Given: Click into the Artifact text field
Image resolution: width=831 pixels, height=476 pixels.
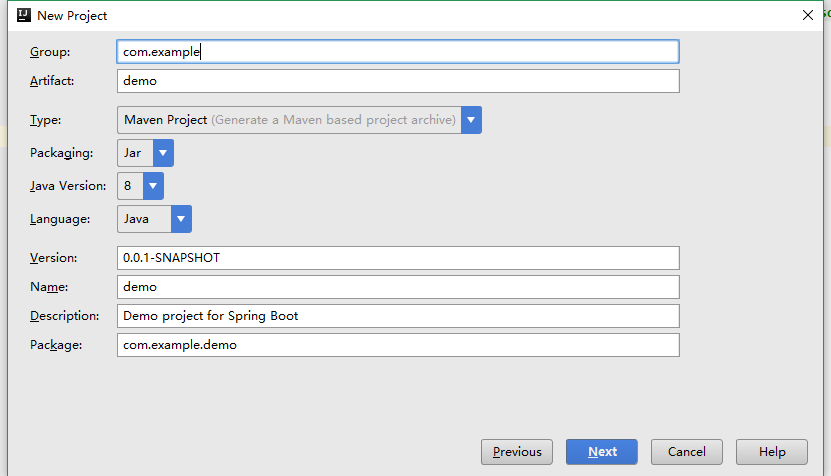Looking at the screenshot, I should (x=398, y=81).
